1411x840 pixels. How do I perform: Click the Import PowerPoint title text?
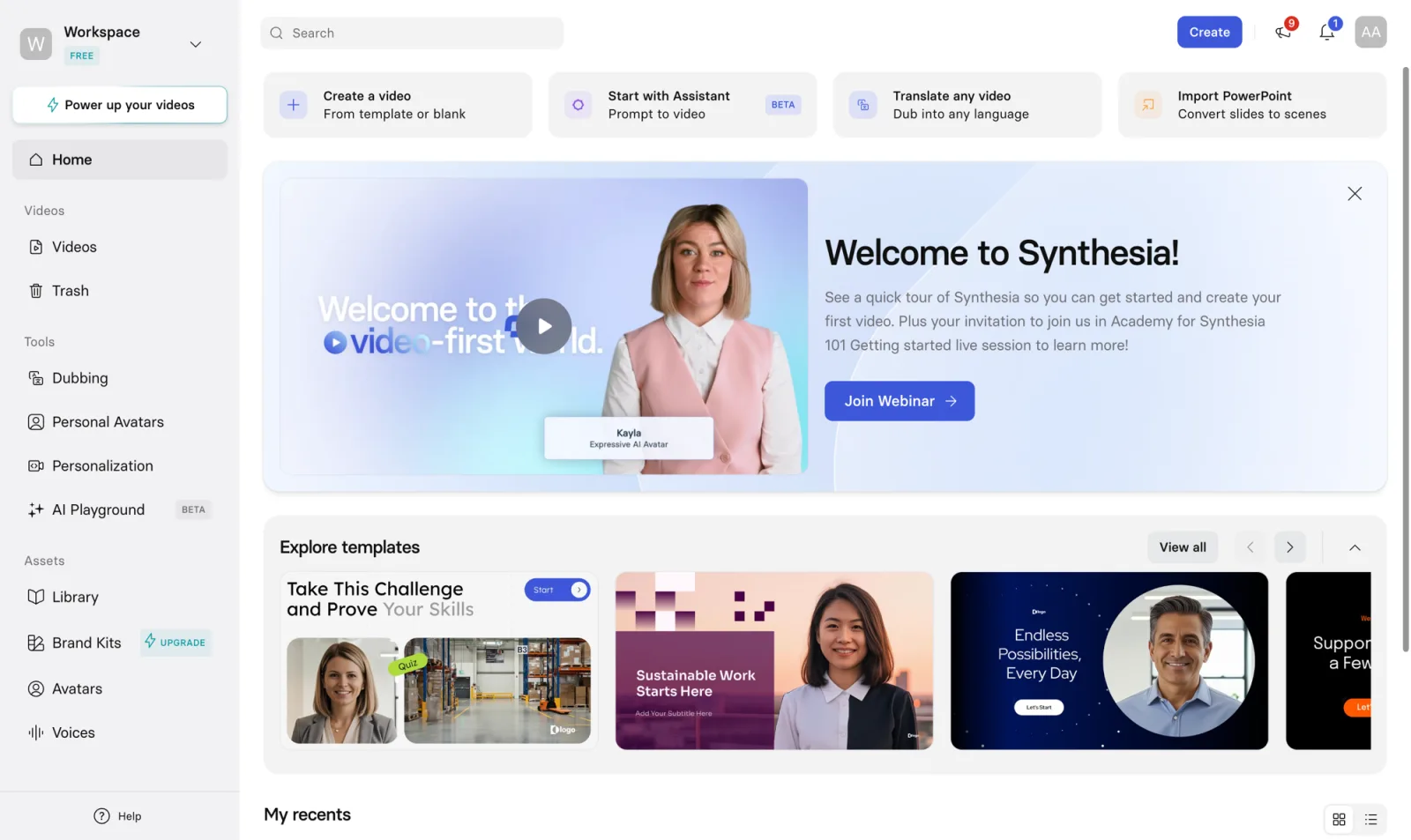(x=1235, y=96)
